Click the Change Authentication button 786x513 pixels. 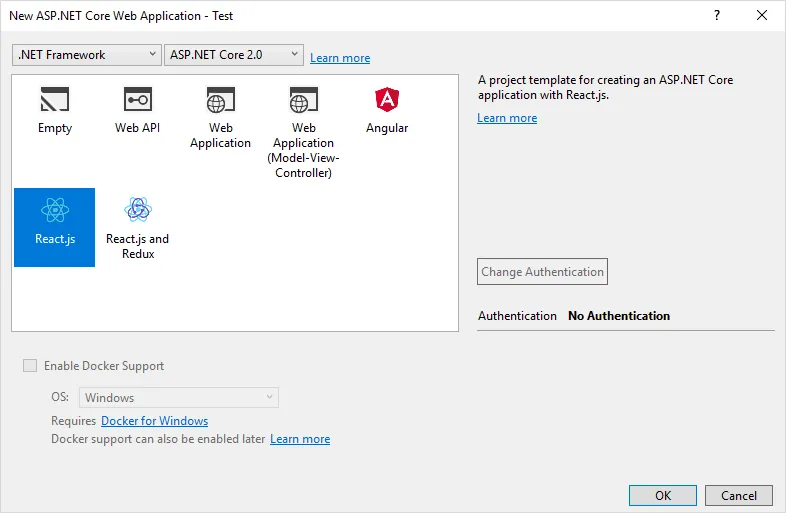click(542, 272)
